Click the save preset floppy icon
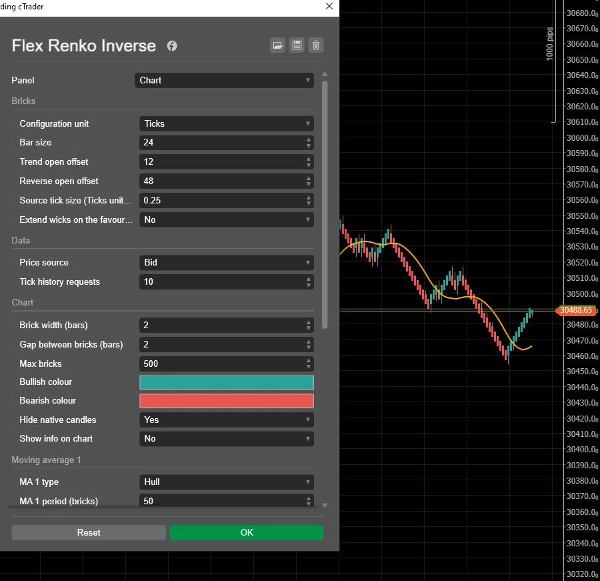The width and height of the screenshot is (600, 581). click(297, 46)
